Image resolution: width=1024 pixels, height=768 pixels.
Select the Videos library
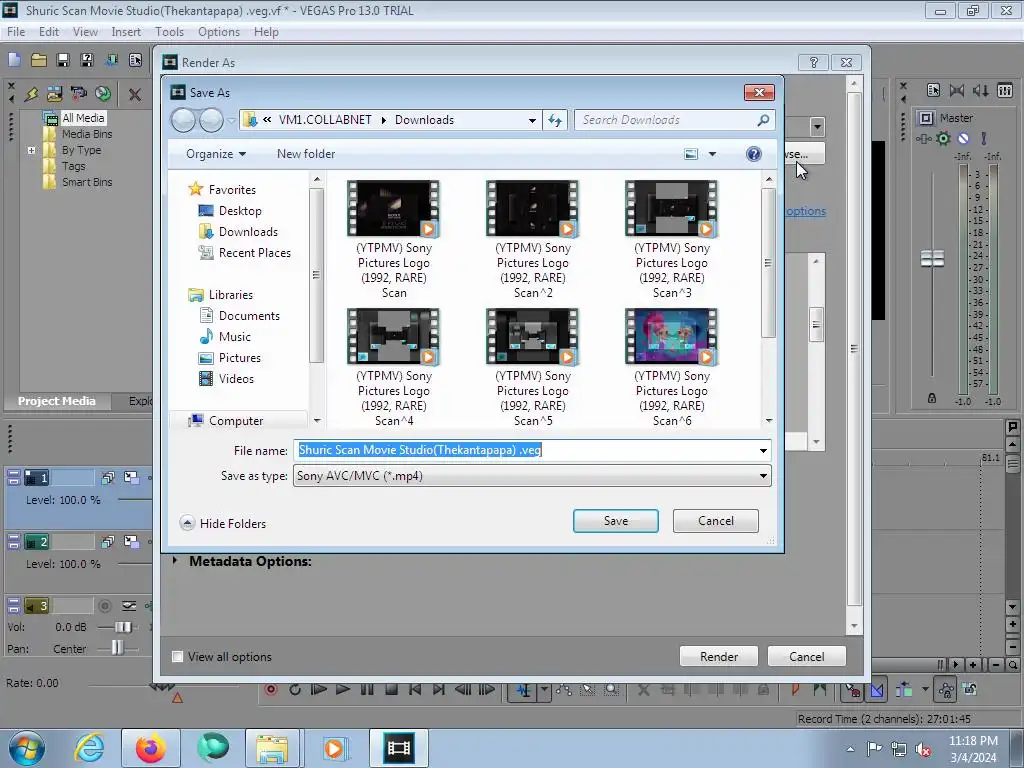[236, 379]
